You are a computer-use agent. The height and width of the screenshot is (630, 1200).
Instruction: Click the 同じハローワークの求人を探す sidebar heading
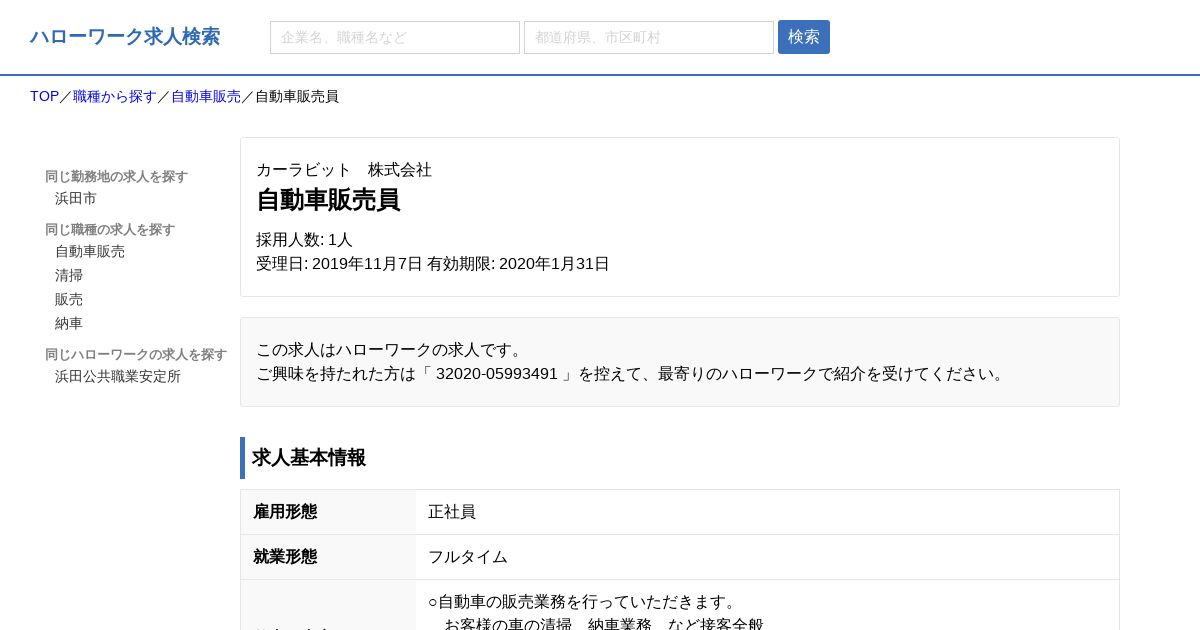[136, 354]
